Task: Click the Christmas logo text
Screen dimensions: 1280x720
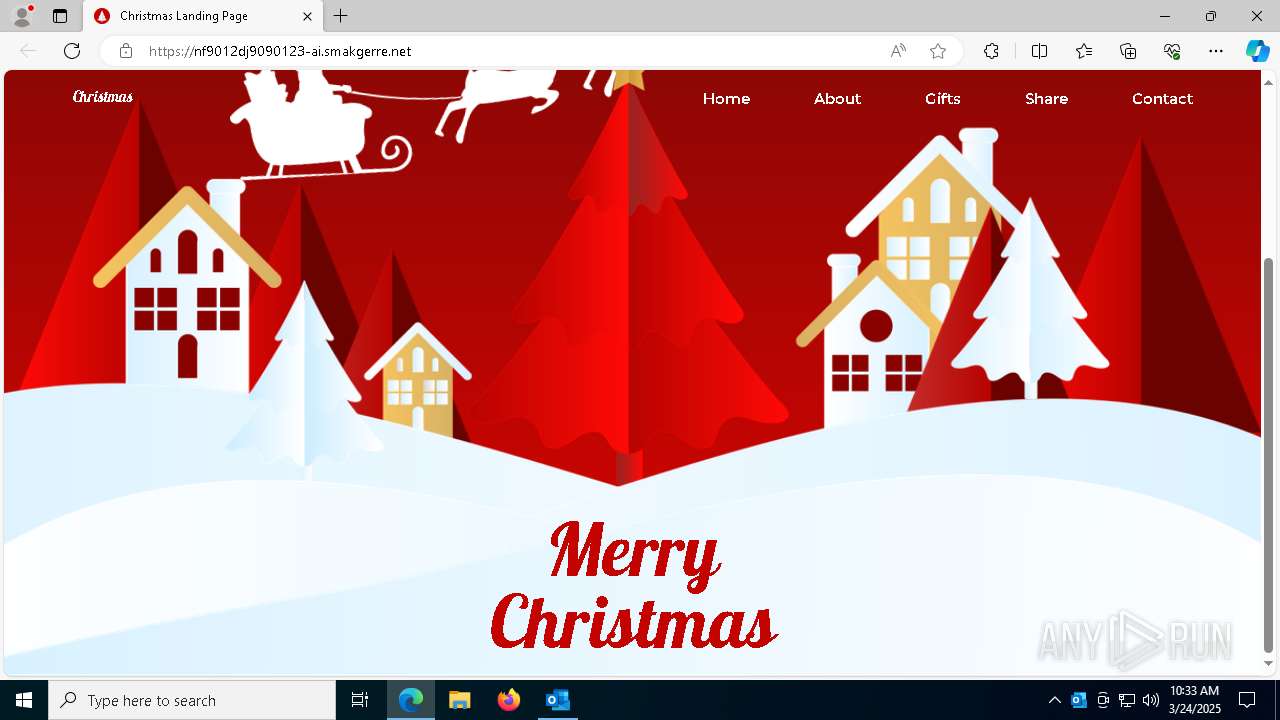Action: point(103,97)
